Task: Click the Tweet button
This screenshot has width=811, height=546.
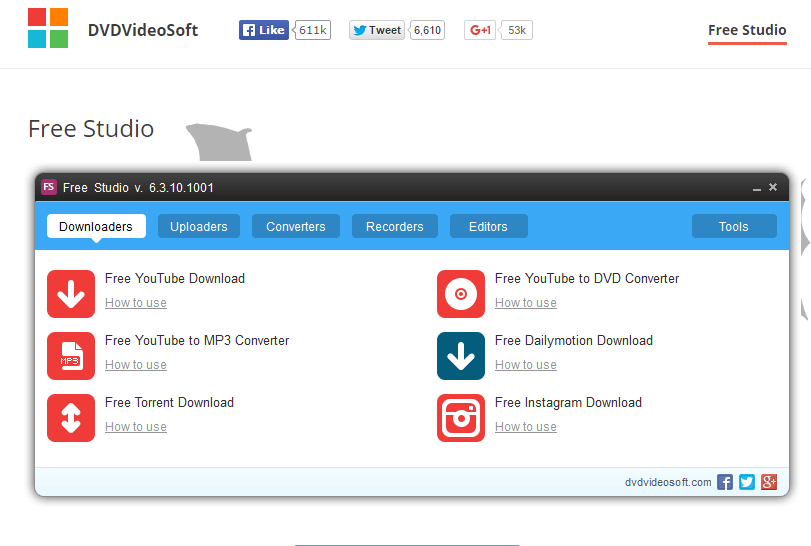Action: tap(377, 30)
